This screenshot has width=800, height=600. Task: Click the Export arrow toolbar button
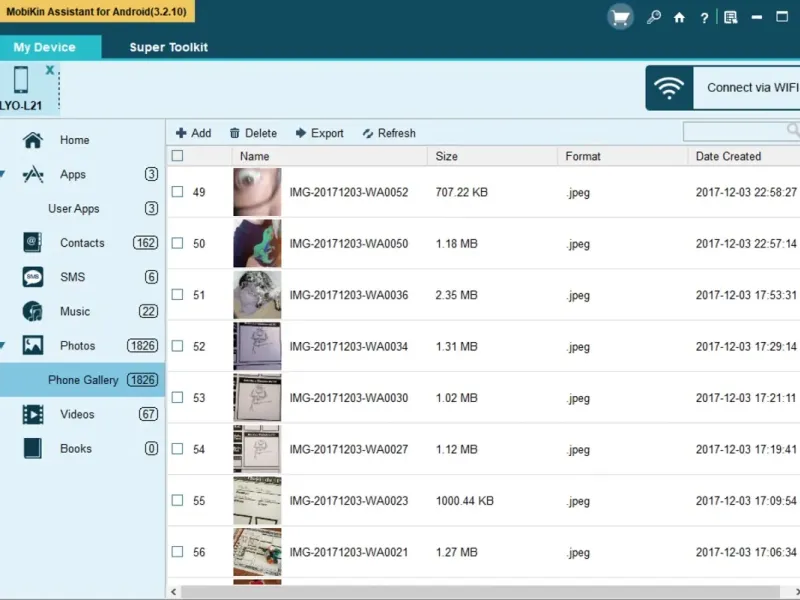click(319, 133)
